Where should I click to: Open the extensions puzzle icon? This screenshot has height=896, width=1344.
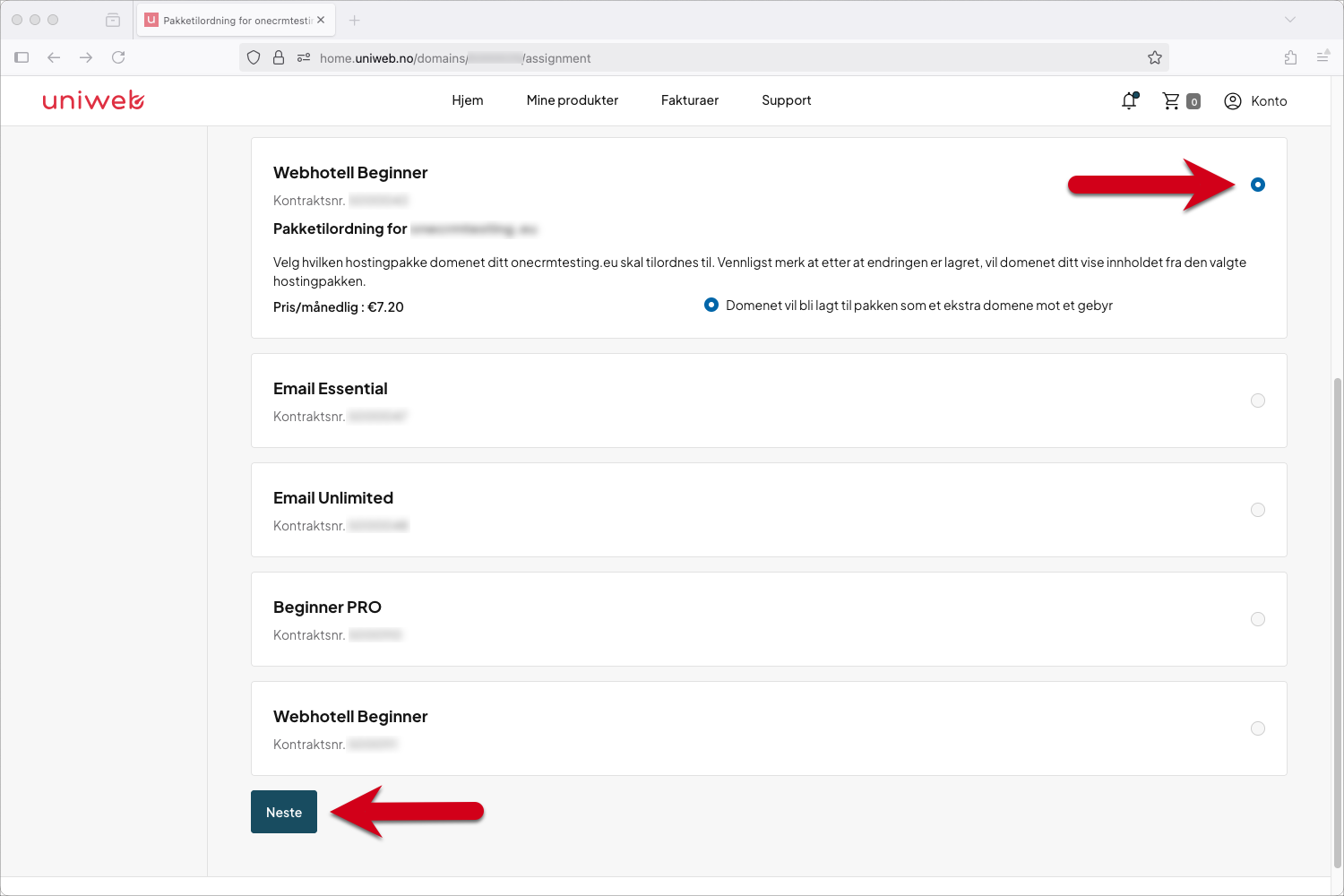coord(1290,57)
